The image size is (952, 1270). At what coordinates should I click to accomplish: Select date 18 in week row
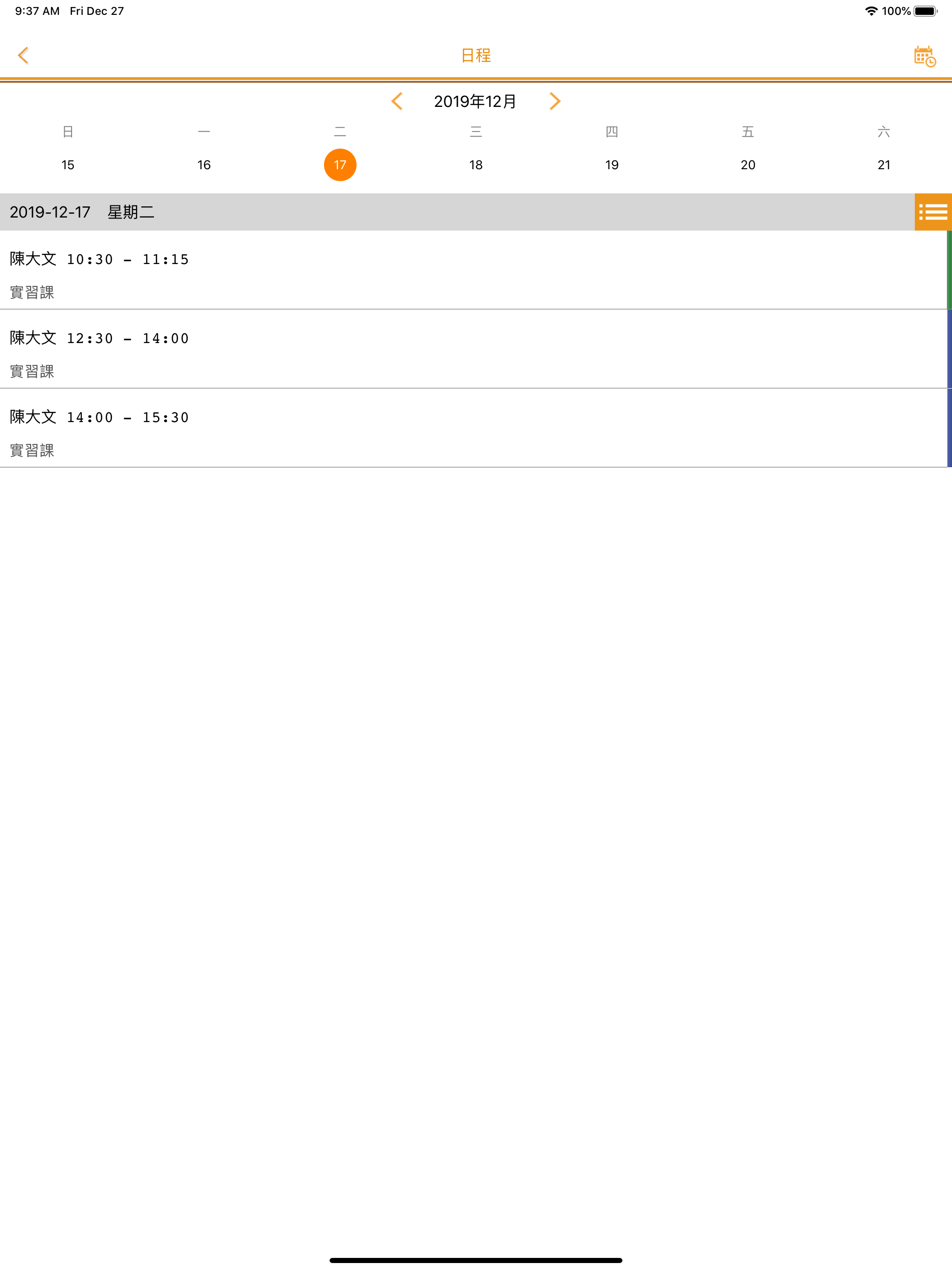tap(476, 165)
